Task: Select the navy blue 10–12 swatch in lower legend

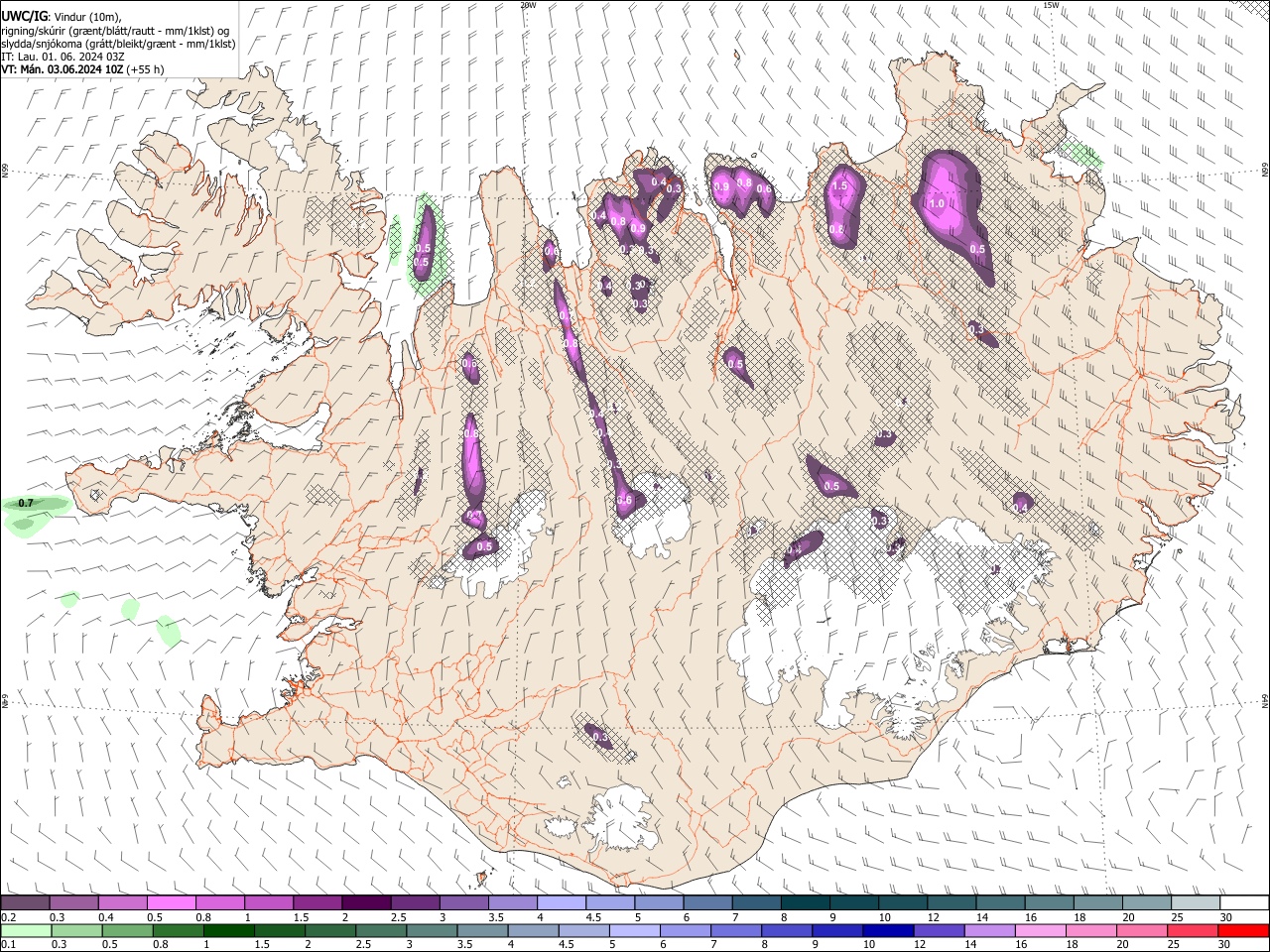Action: [x=886, y=930]
